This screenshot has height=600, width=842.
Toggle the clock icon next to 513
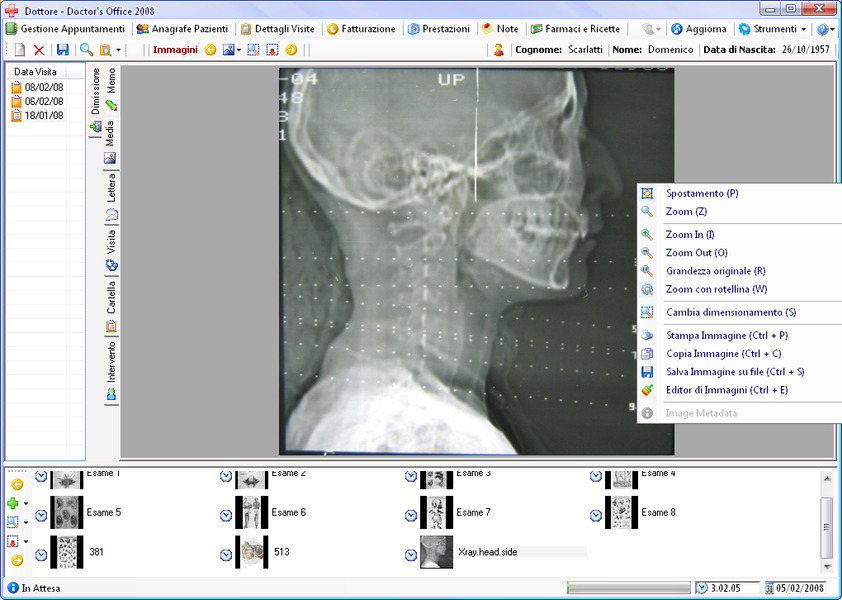226,555
